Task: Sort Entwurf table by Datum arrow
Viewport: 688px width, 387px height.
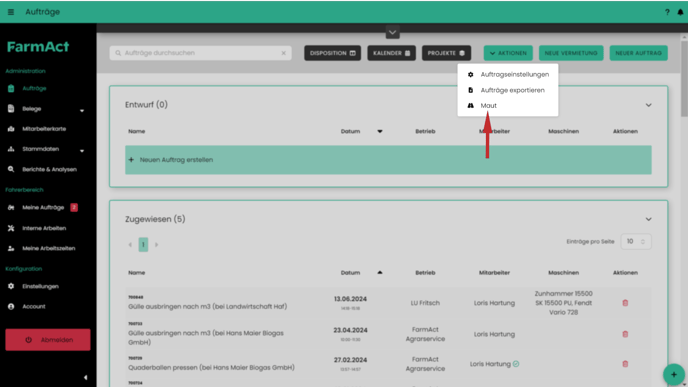Action: [x=380, y=131]
